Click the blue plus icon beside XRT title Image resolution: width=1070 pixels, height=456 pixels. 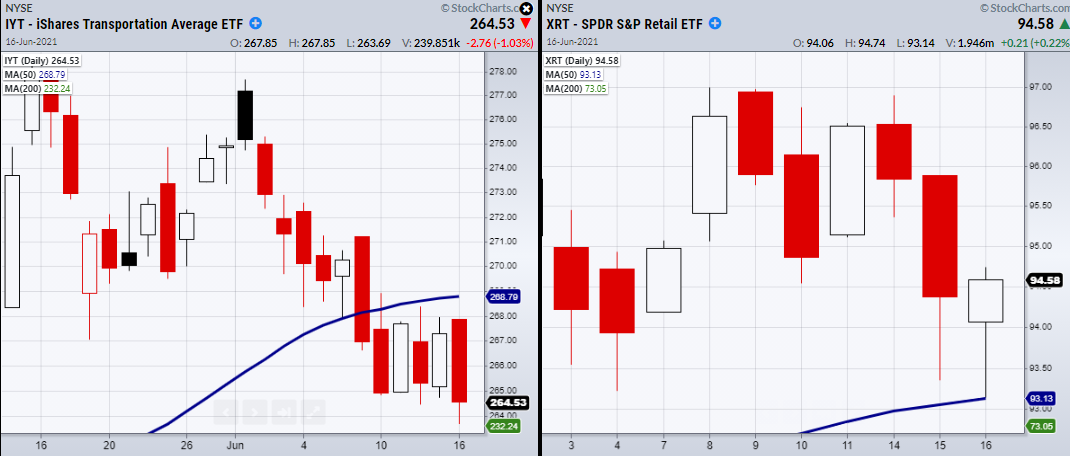pyautogui.click(x=714, y=23)
